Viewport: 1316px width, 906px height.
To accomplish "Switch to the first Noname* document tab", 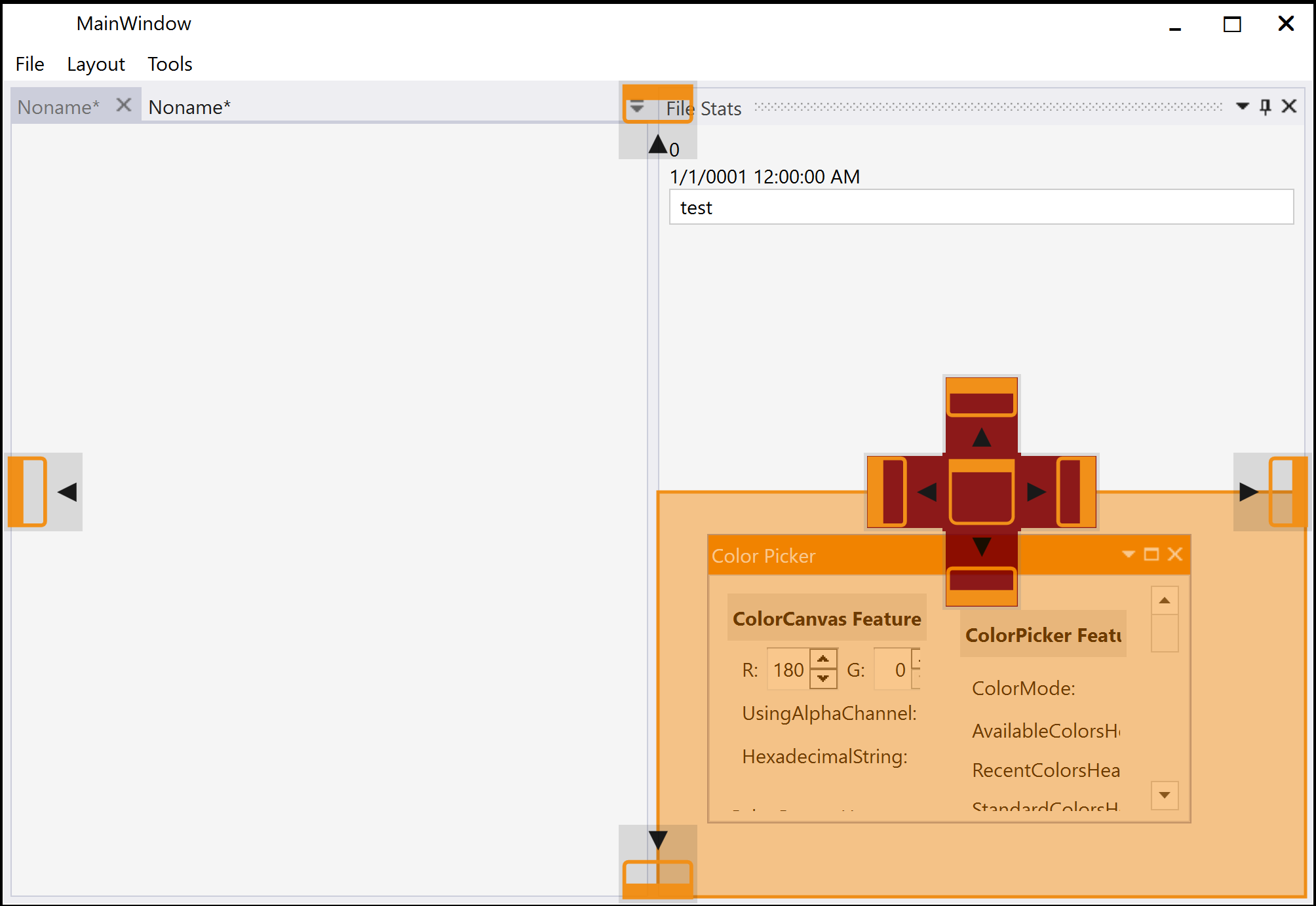I will pos(58,107).
